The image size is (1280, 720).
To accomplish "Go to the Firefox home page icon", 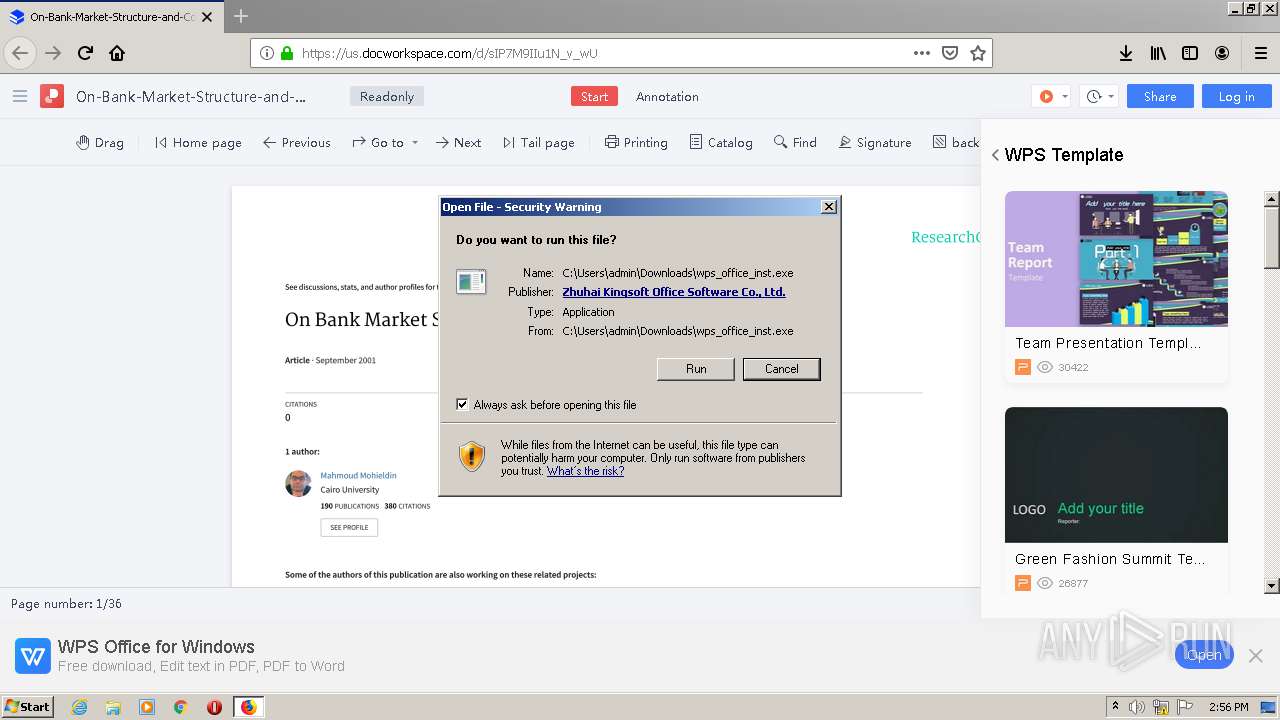I will (x=117, y=53).
